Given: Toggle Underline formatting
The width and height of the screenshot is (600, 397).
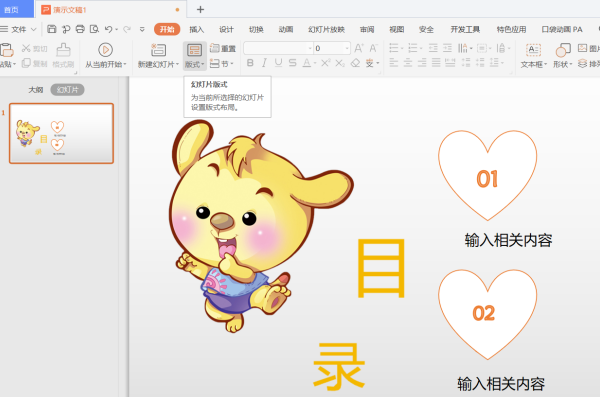Looking at the screenshot, I should [278, 63].
